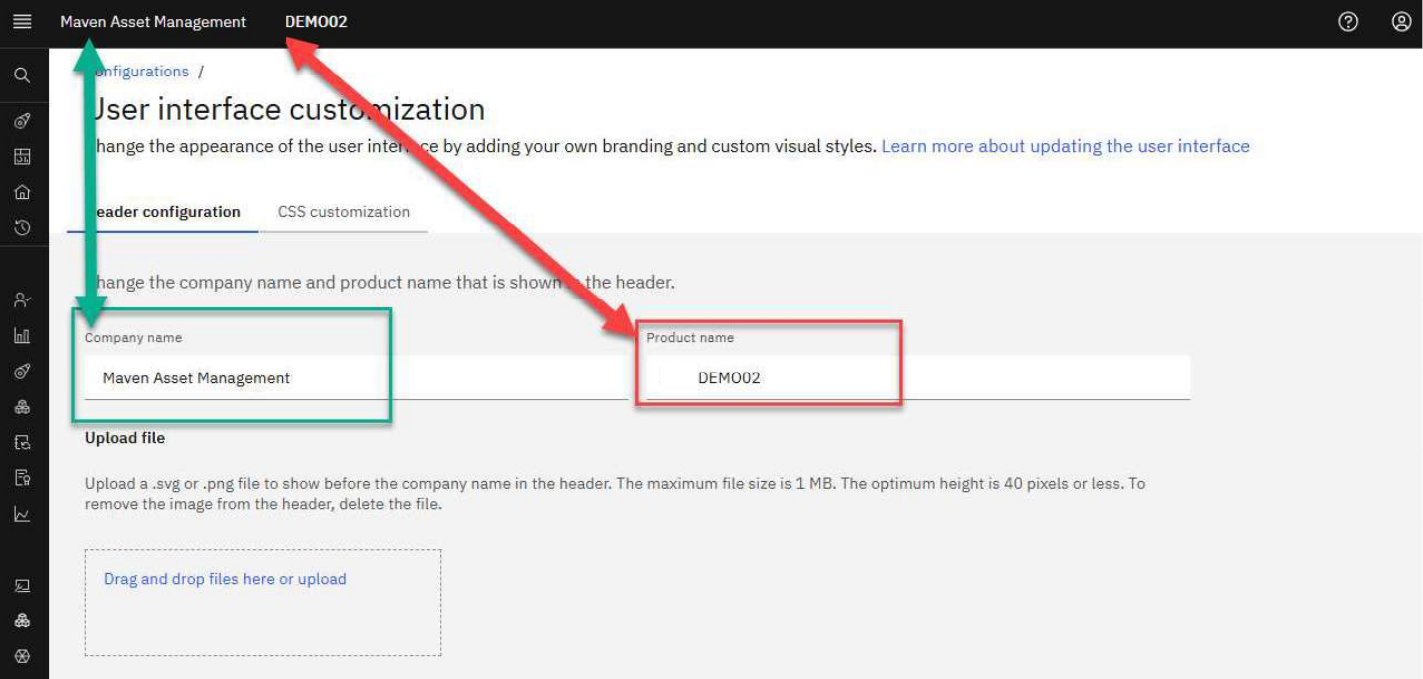1423x679 pixels.
Task: Switch to the CSS customization tab
Action: (344, 212)
